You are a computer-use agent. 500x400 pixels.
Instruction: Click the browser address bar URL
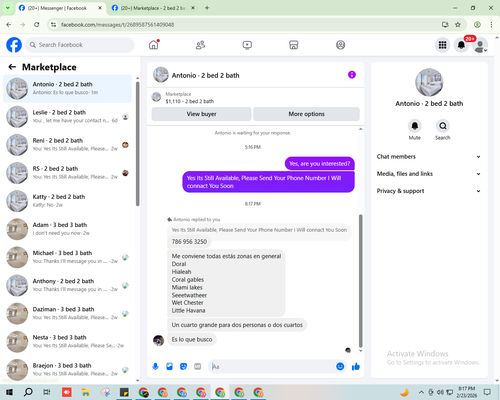pyautogui.click(x=117, y=25)
